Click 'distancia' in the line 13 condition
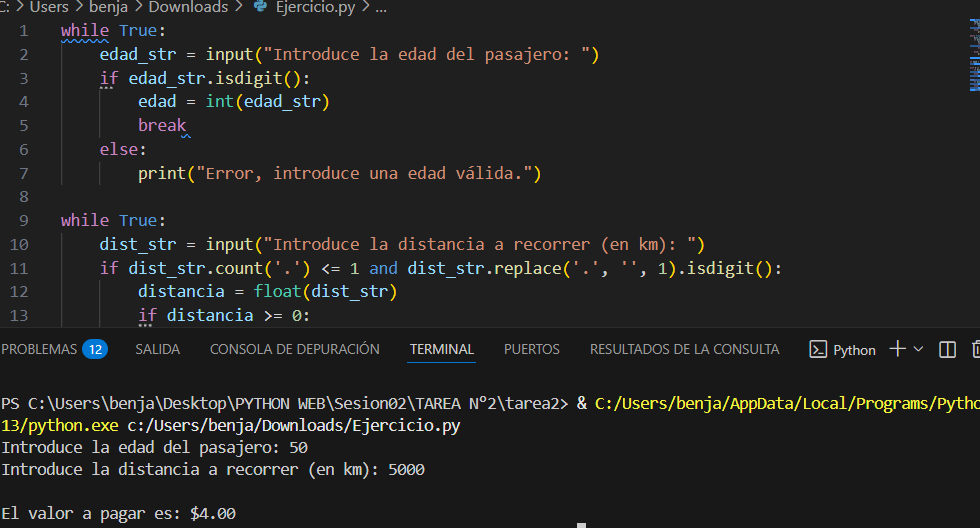Screen dimensions: 980x528 [x=210, y=316]
